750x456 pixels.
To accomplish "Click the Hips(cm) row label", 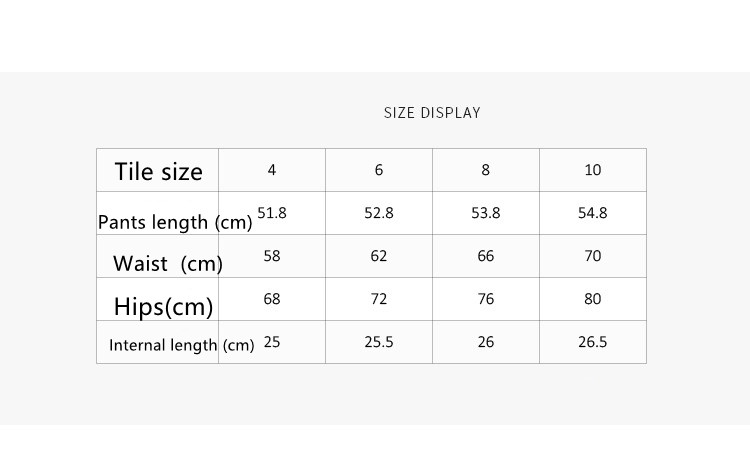I will click(163, 306).
